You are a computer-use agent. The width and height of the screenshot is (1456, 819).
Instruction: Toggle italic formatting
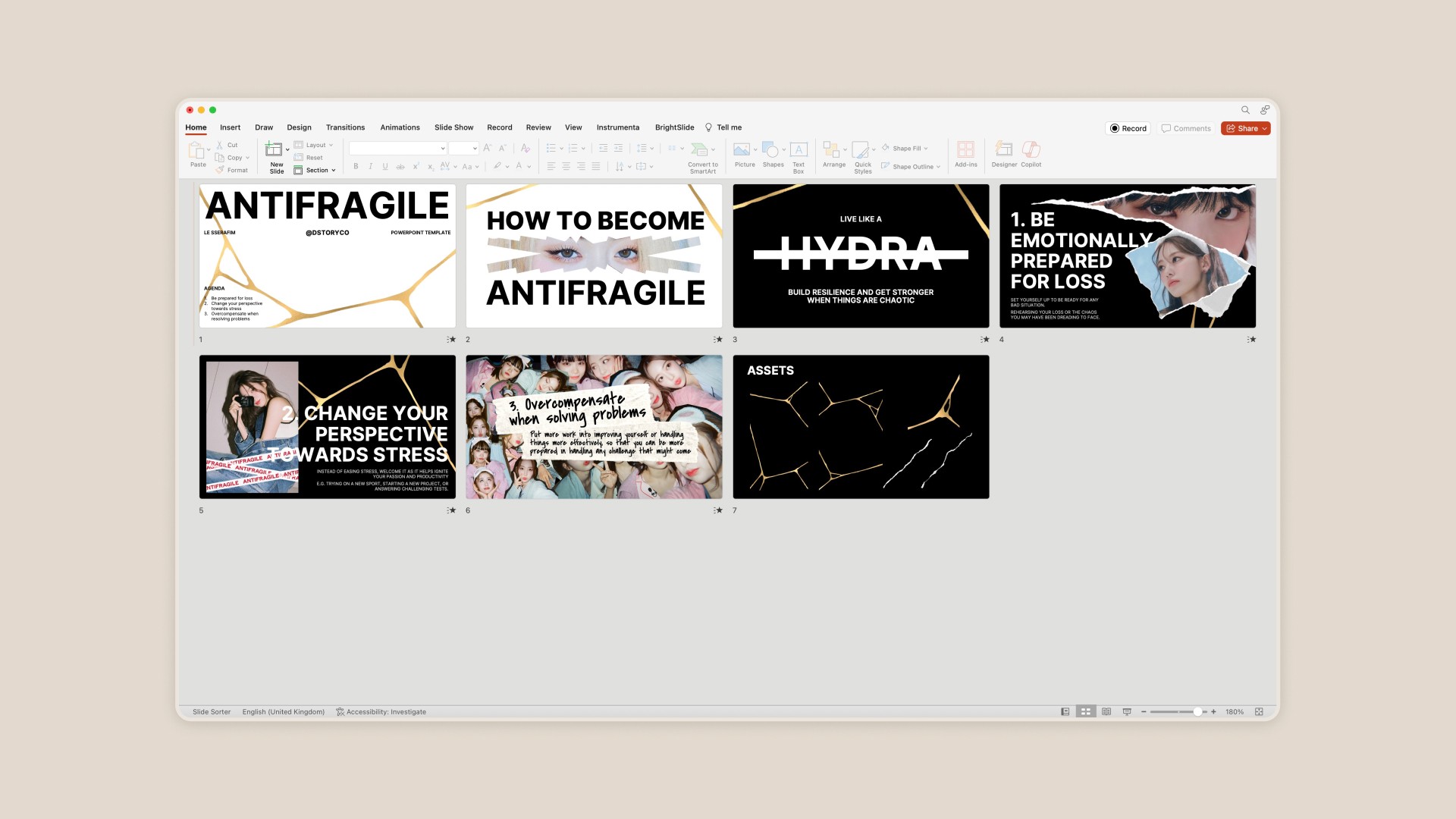tap(370, 167)
